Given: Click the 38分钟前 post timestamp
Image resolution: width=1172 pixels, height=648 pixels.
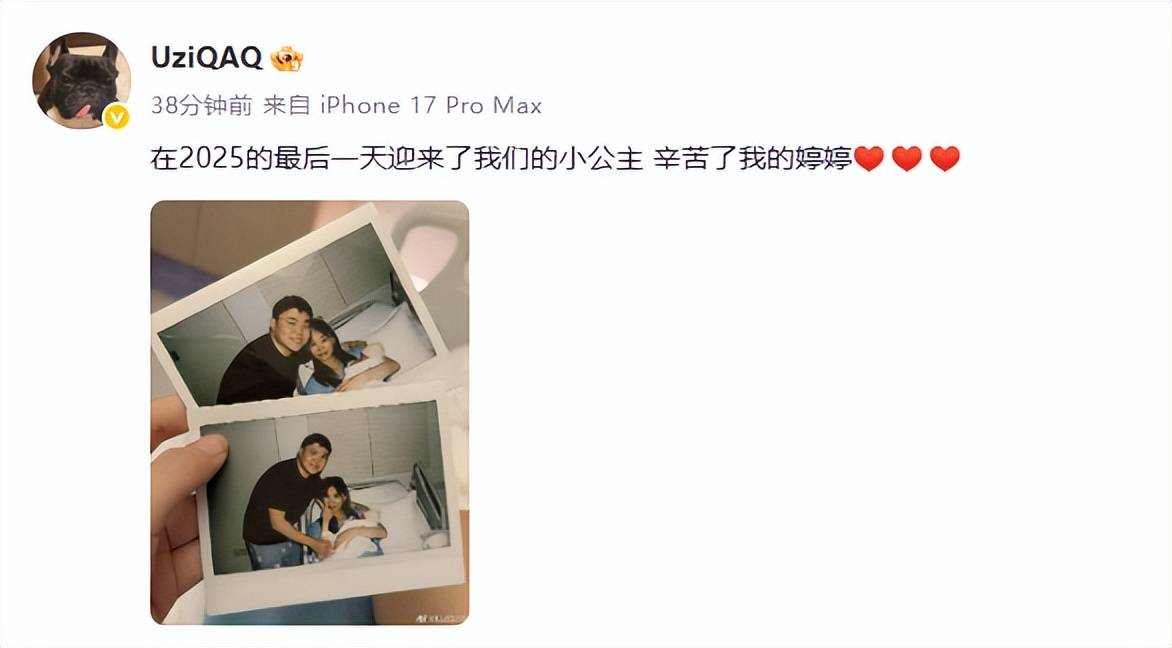Looking at the screenshot, I should (x=202, y=105).
